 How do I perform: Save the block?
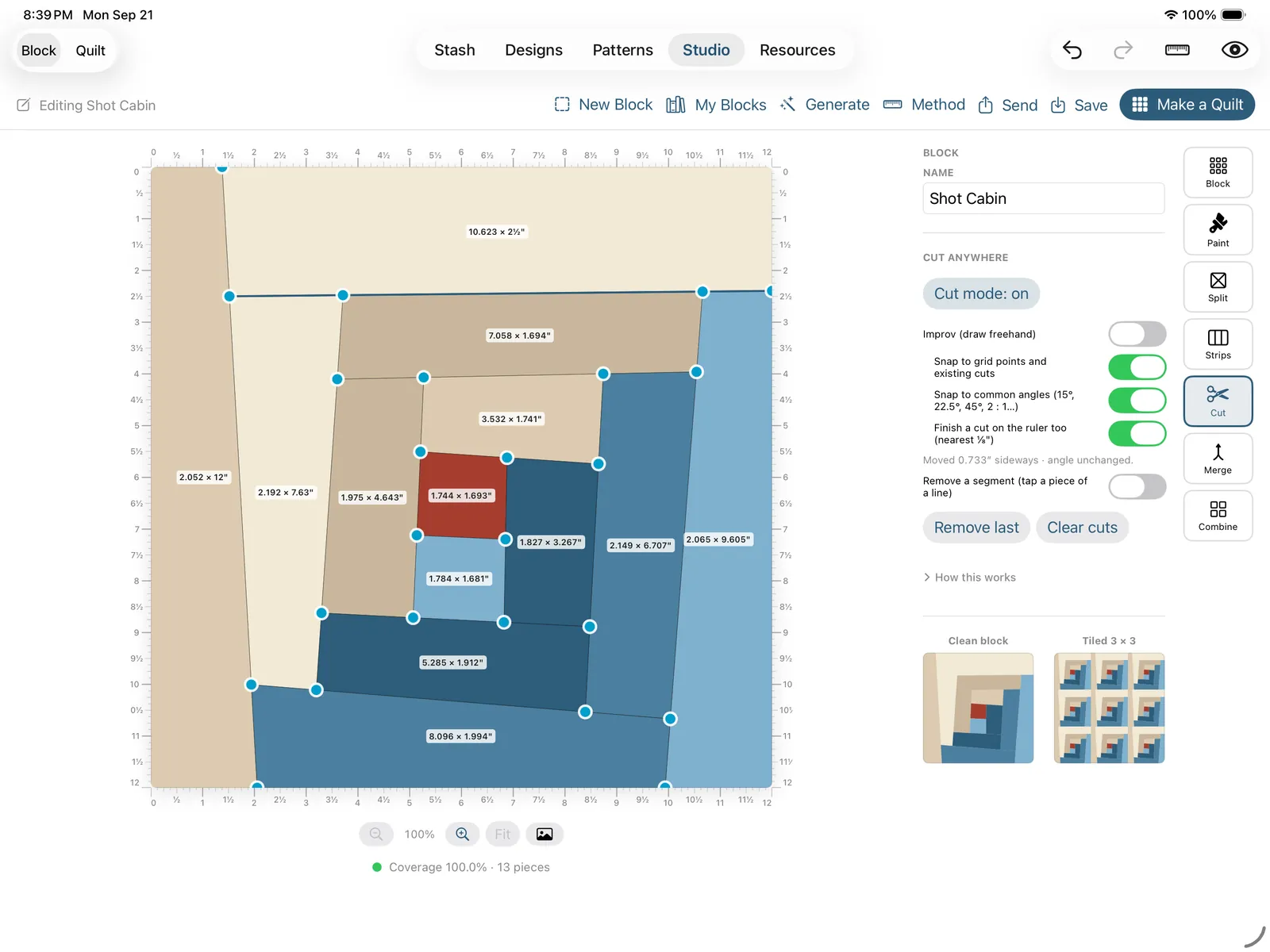coord(1079,105)
